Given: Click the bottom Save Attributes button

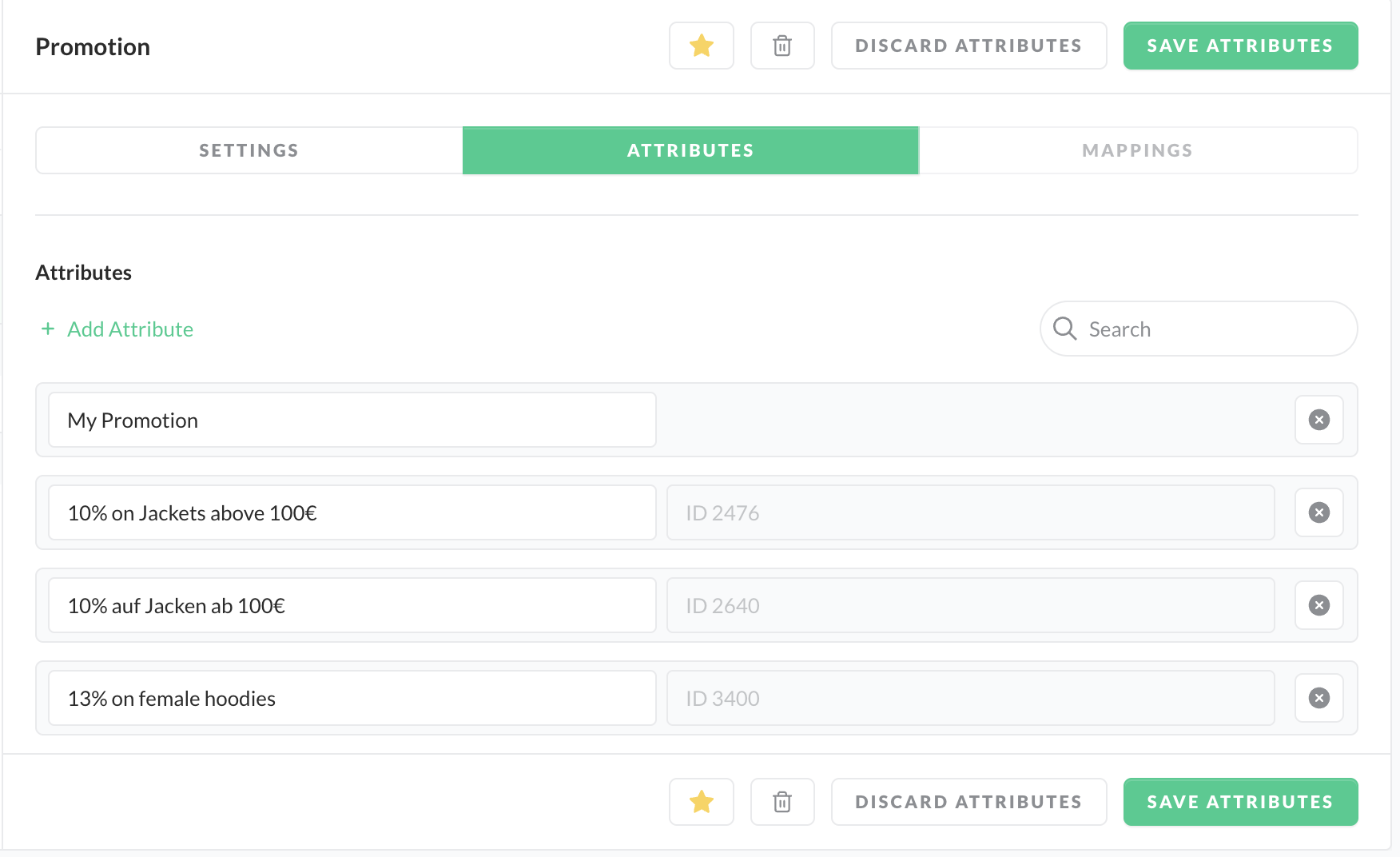Looking at the screenshot, I should (x=1239, y=802).
